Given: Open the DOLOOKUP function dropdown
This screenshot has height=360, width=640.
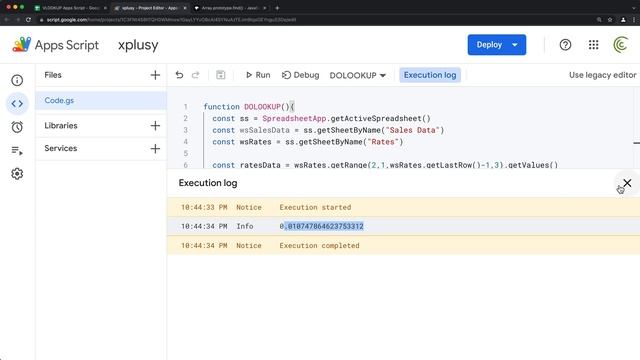Looking at the screenshot, I should [358, 76].
